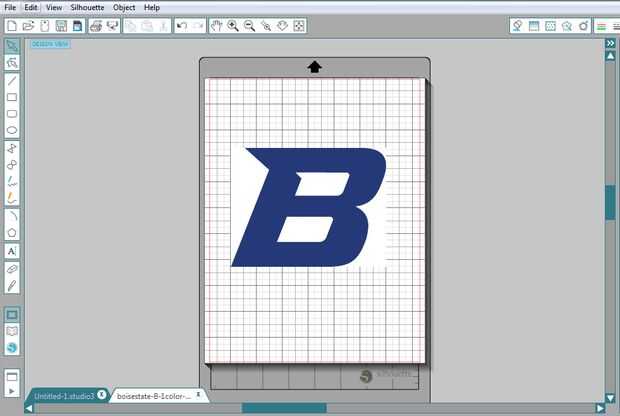This screenshot has width=620, height=416.
Task: Select the blue B logo image
Action: click(309, 207)
